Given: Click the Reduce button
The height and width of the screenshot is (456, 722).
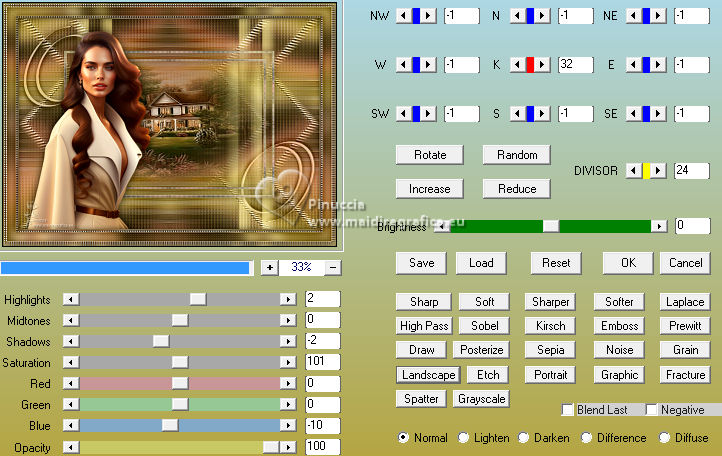Looking at the screenshot, I should pos(517,189).
